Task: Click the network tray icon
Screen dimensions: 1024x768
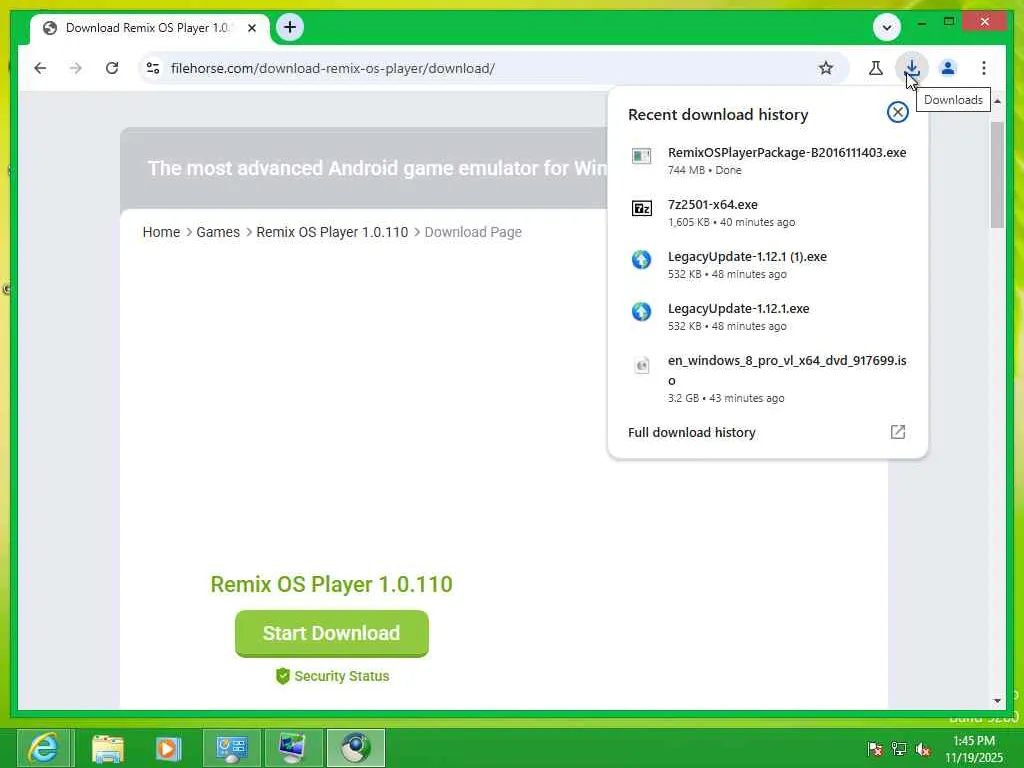Action: tap(899, 749)
